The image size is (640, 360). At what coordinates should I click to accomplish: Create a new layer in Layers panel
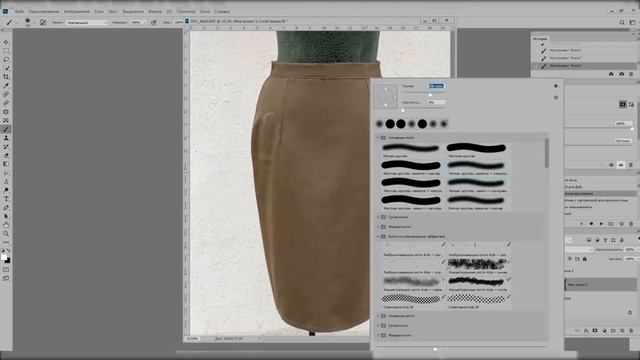[x=622, y=331]
